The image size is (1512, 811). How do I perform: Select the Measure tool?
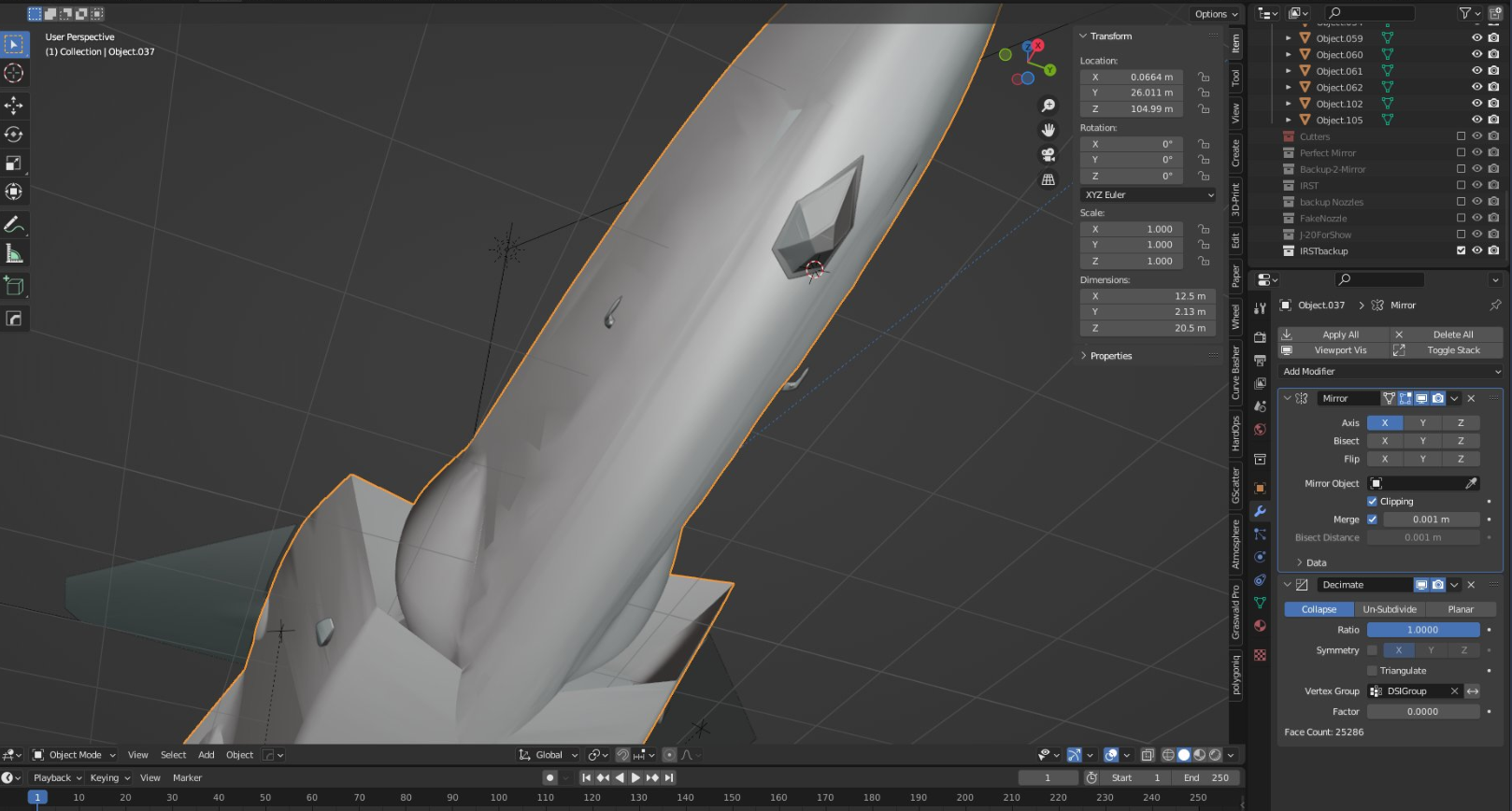(14, 253)
